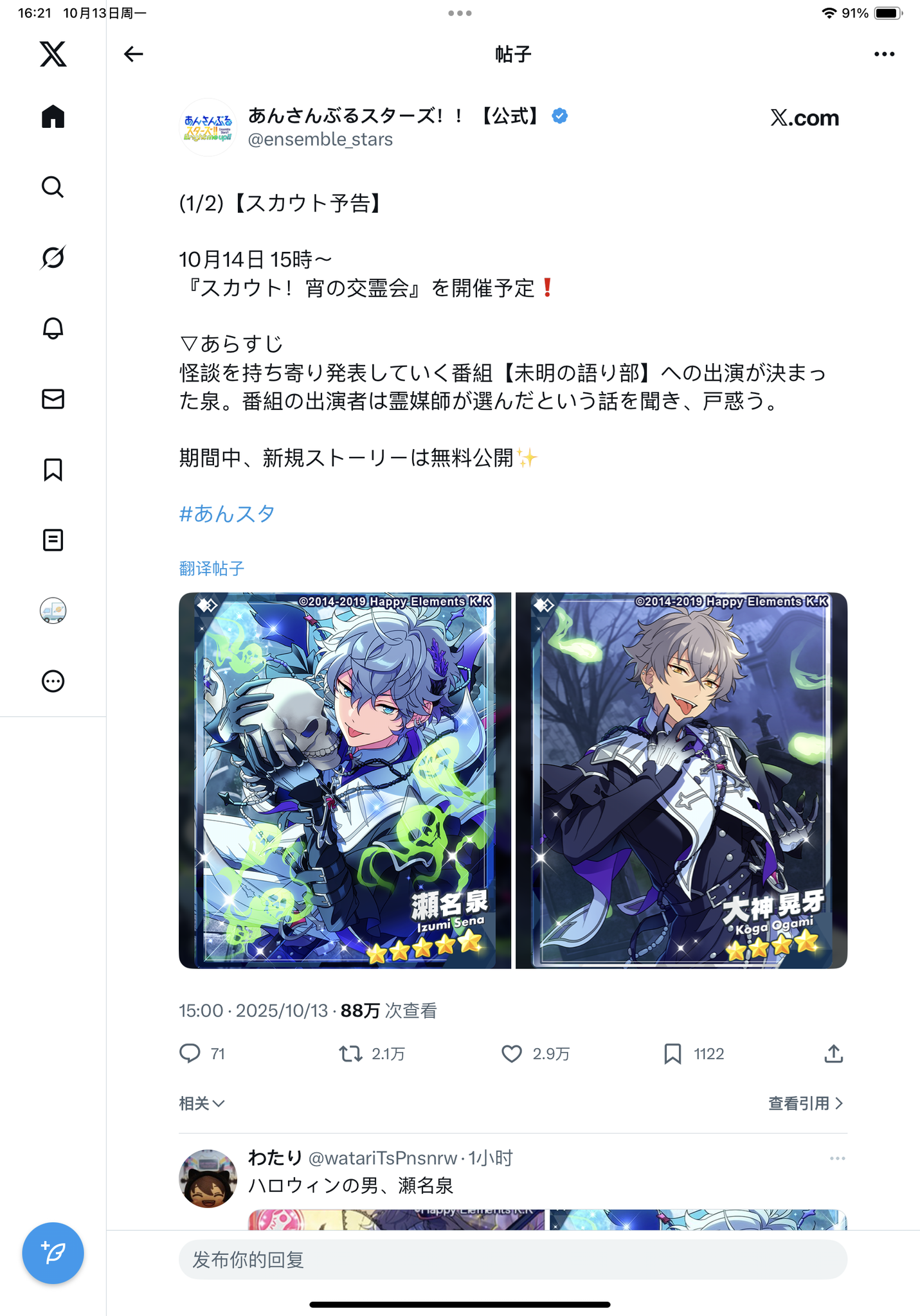Tap 翻译帖子 to translate post

pyautogui.click(x=212, y=568)
